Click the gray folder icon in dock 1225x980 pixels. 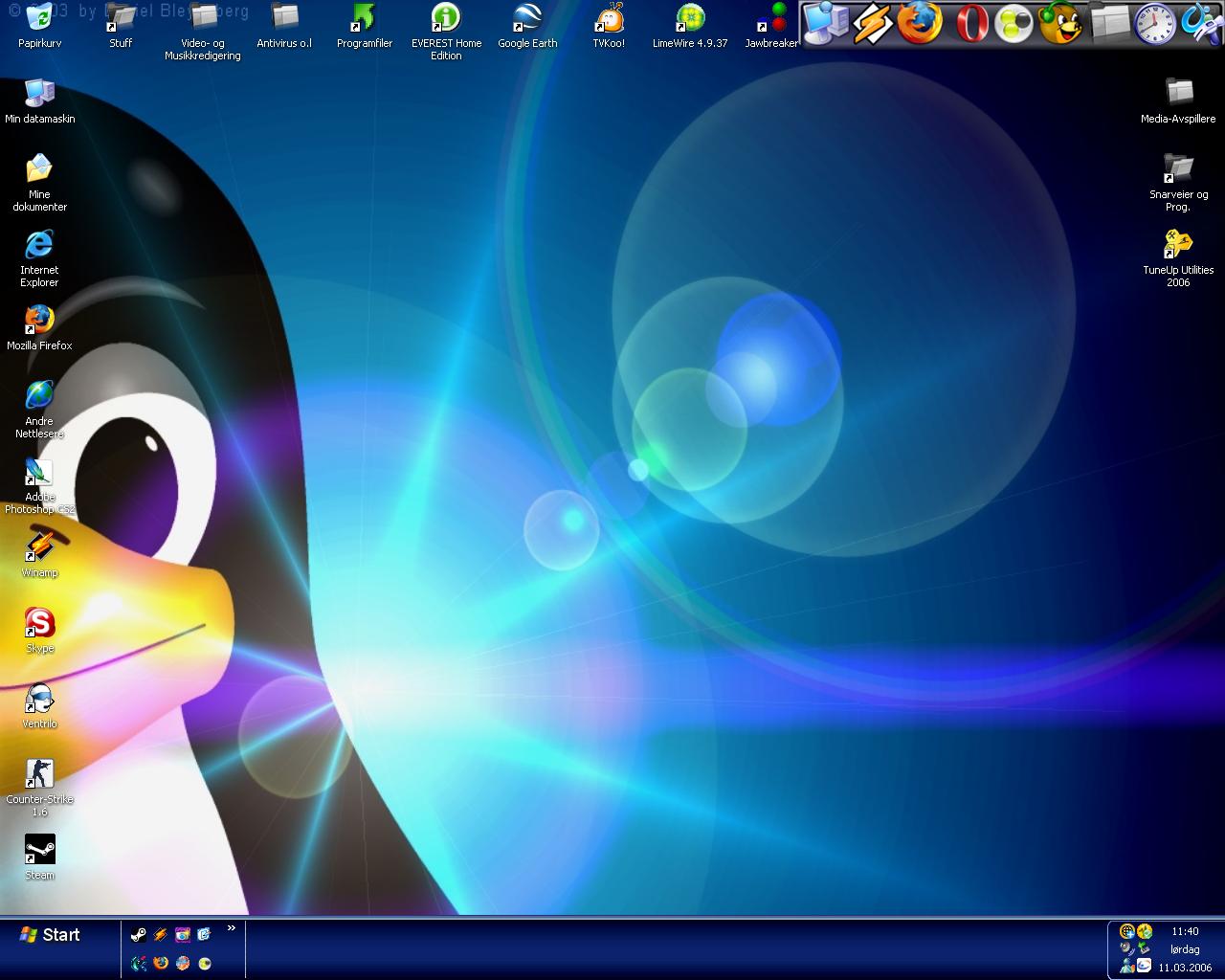[x=1110, y=23]
